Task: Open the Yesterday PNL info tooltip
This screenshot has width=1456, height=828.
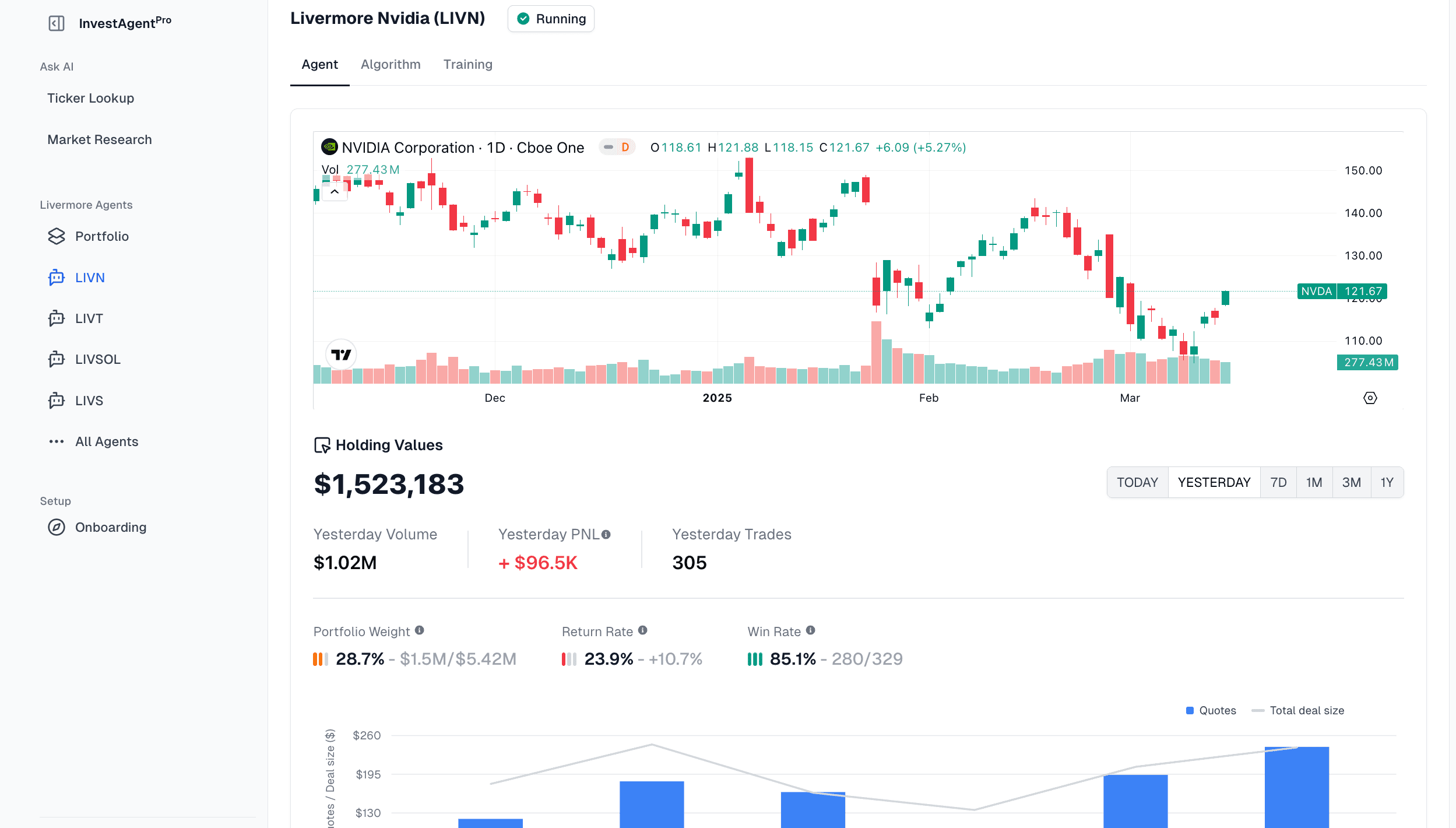Action: (x=606, y=534)
